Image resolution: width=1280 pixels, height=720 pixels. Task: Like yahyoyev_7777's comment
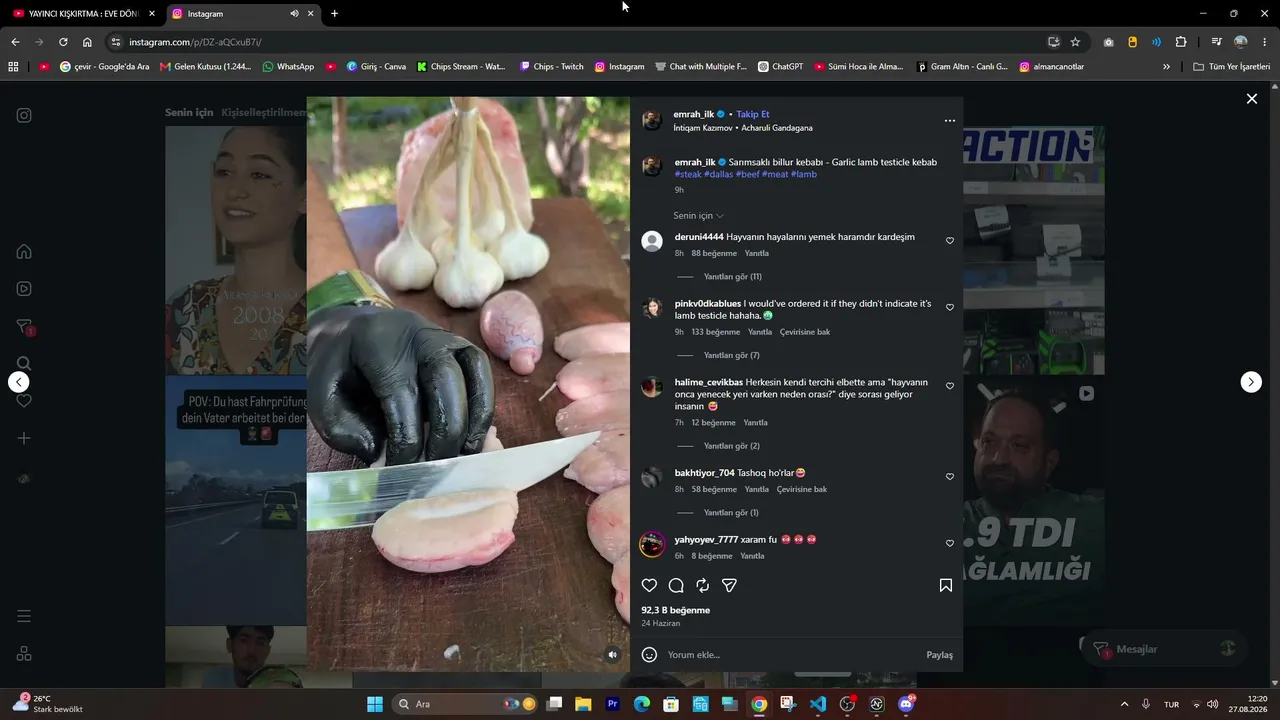pos(950,543)
